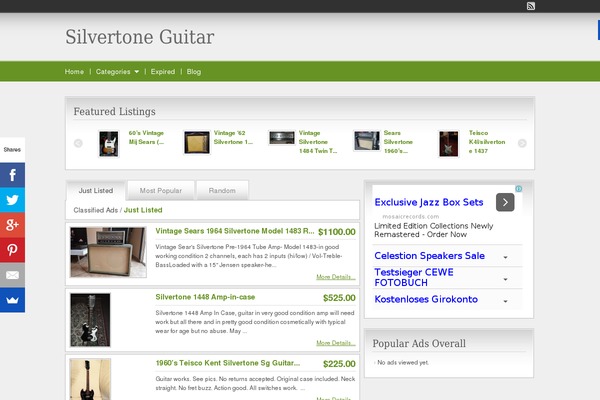Select the Just Listed tab

96,190
